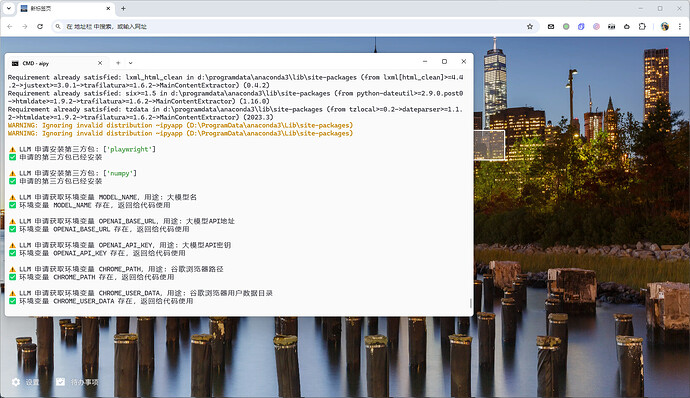Open the green circle extension icon

[x=566, y=26]
